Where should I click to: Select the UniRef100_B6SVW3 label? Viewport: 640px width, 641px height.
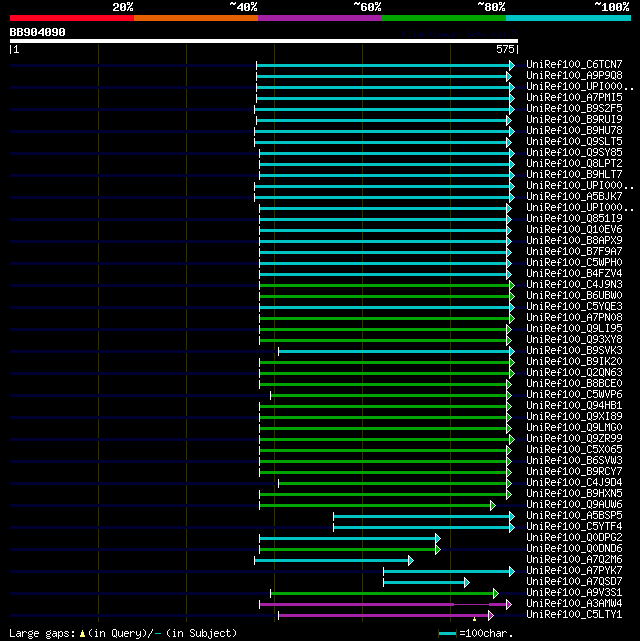tap(574, 461)
